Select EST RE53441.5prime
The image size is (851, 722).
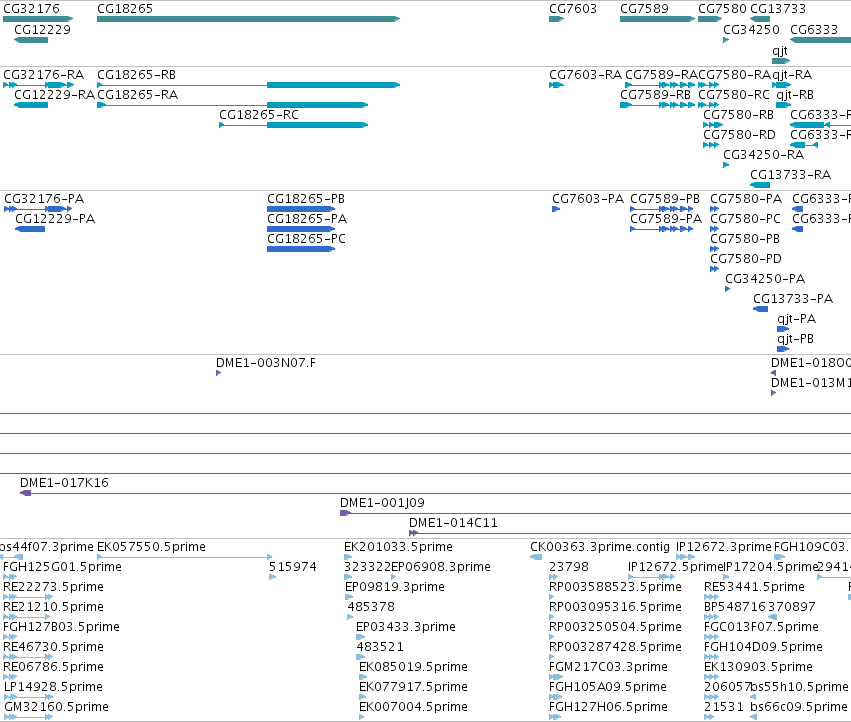(x=712, y=597)
